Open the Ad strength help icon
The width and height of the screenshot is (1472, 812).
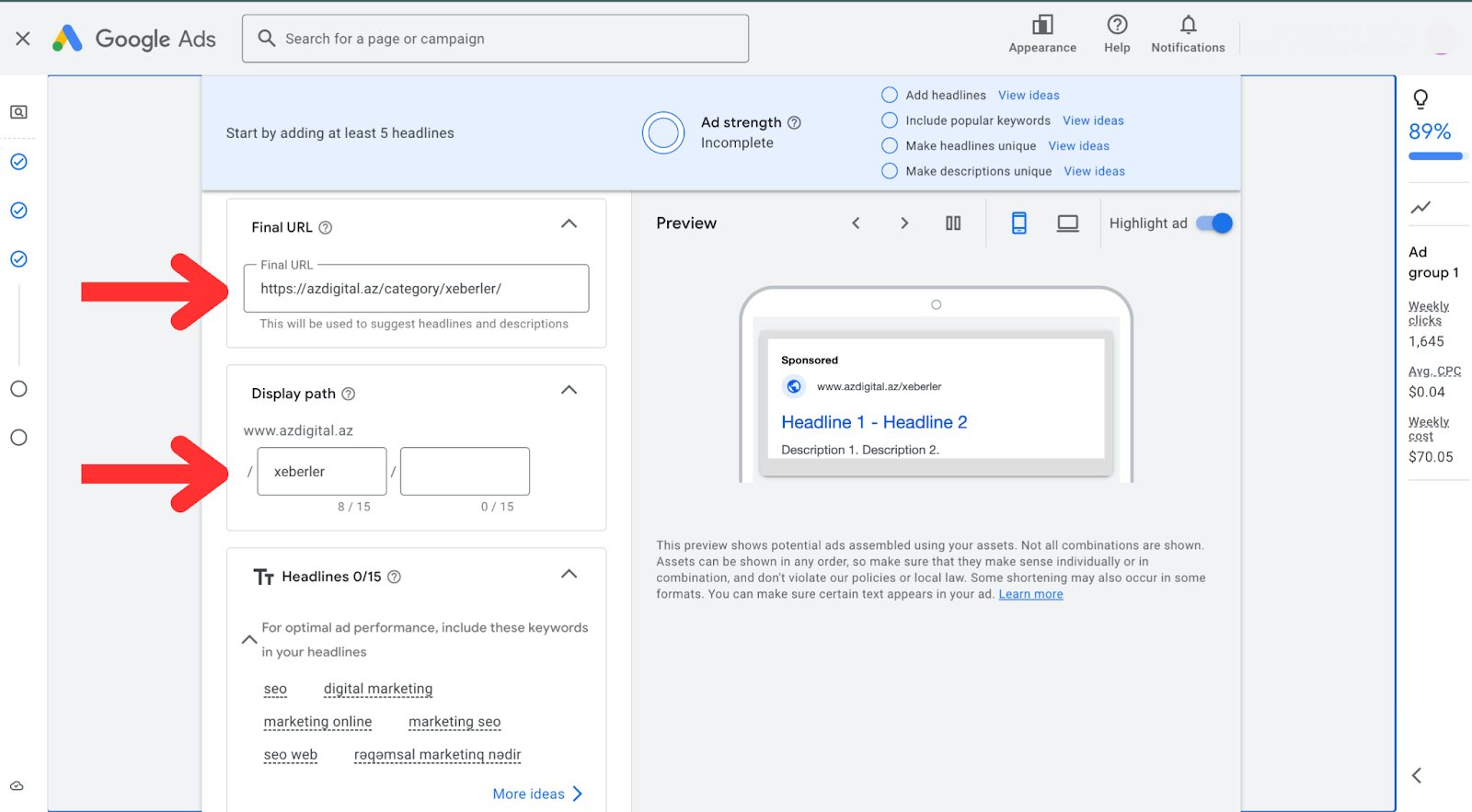click(794, 122)
